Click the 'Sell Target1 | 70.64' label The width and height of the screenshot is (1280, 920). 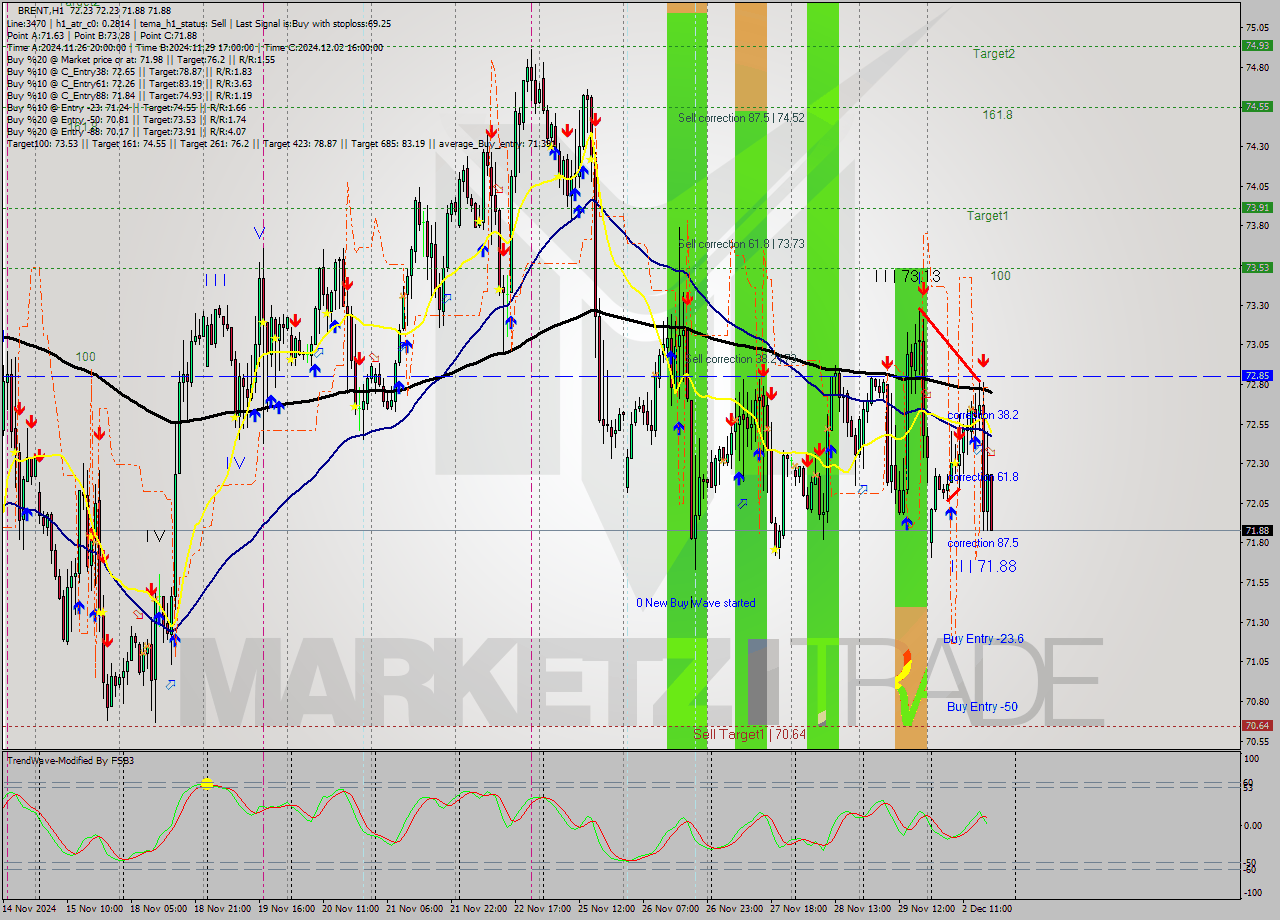coord(749,734)
